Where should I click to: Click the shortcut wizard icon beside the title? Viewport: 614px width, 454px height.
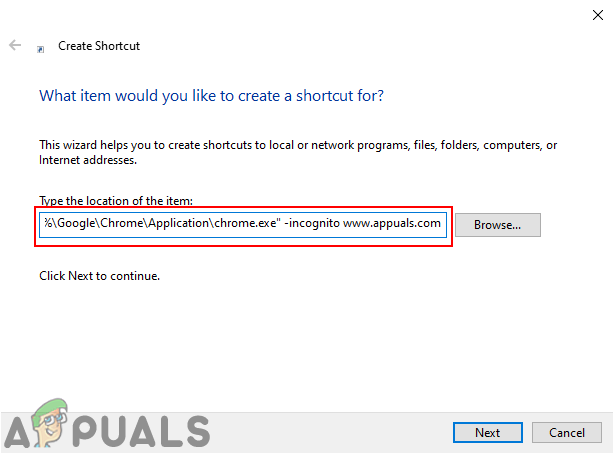click(41, 49)
